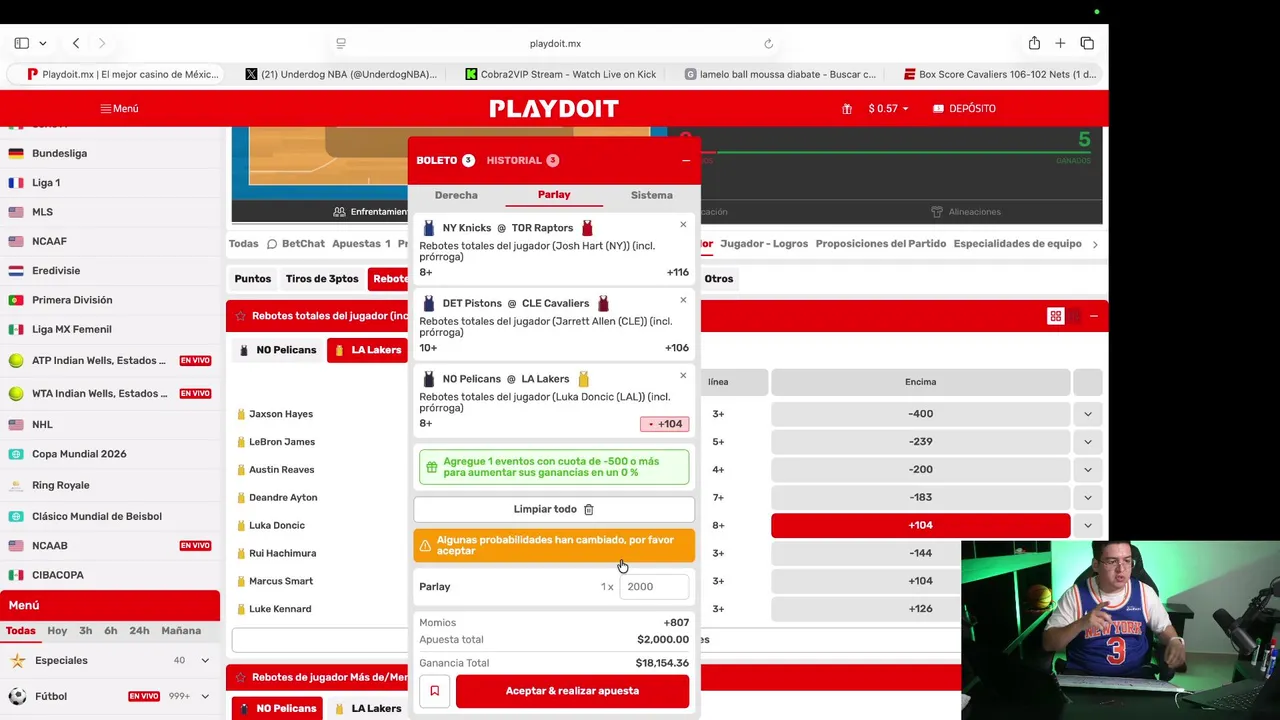
Task: Click the Limpiar todo button
Action: pos(554,509)
